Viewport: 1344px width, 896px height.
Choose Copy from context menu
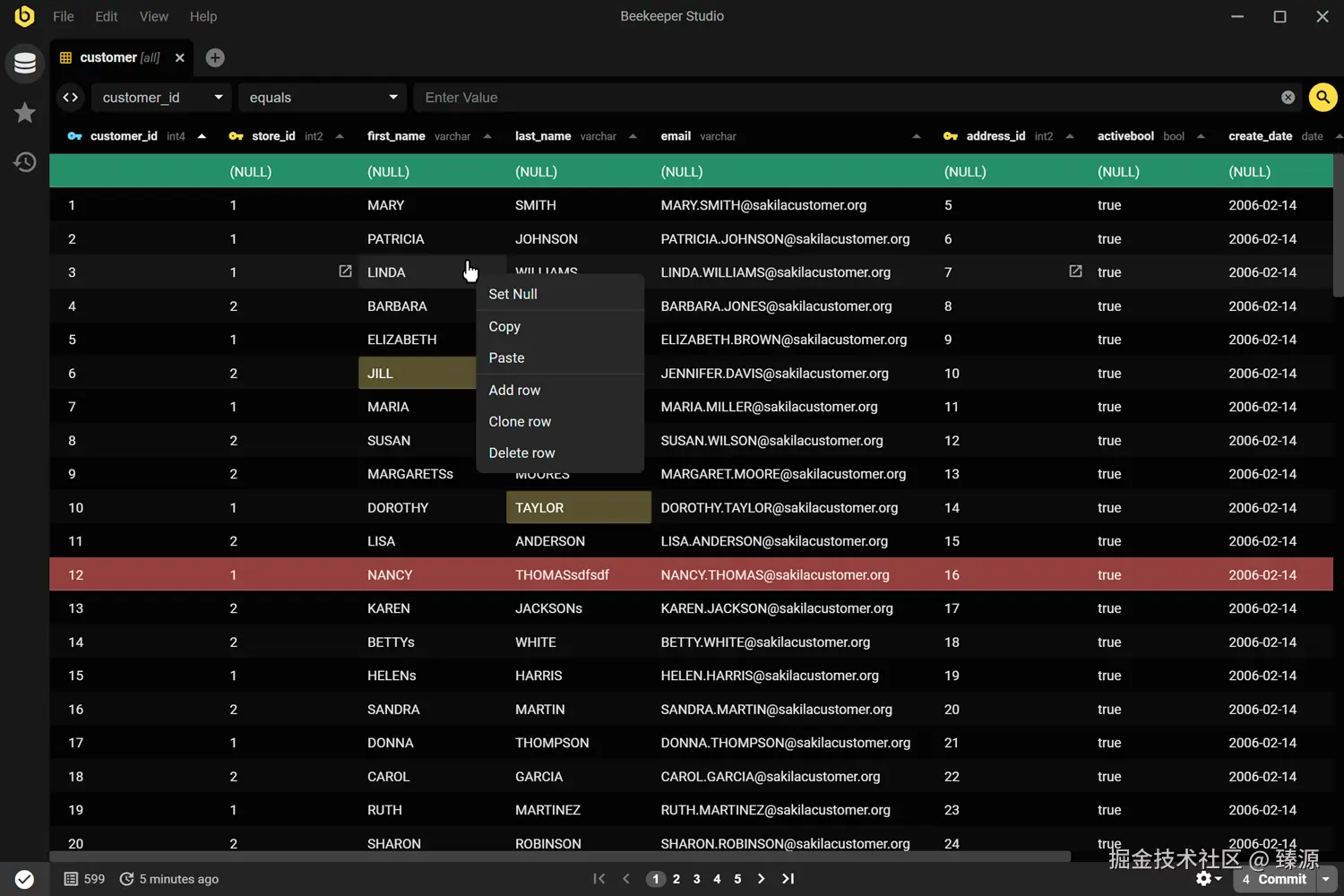pyautogui.click(x=560, y=326)
